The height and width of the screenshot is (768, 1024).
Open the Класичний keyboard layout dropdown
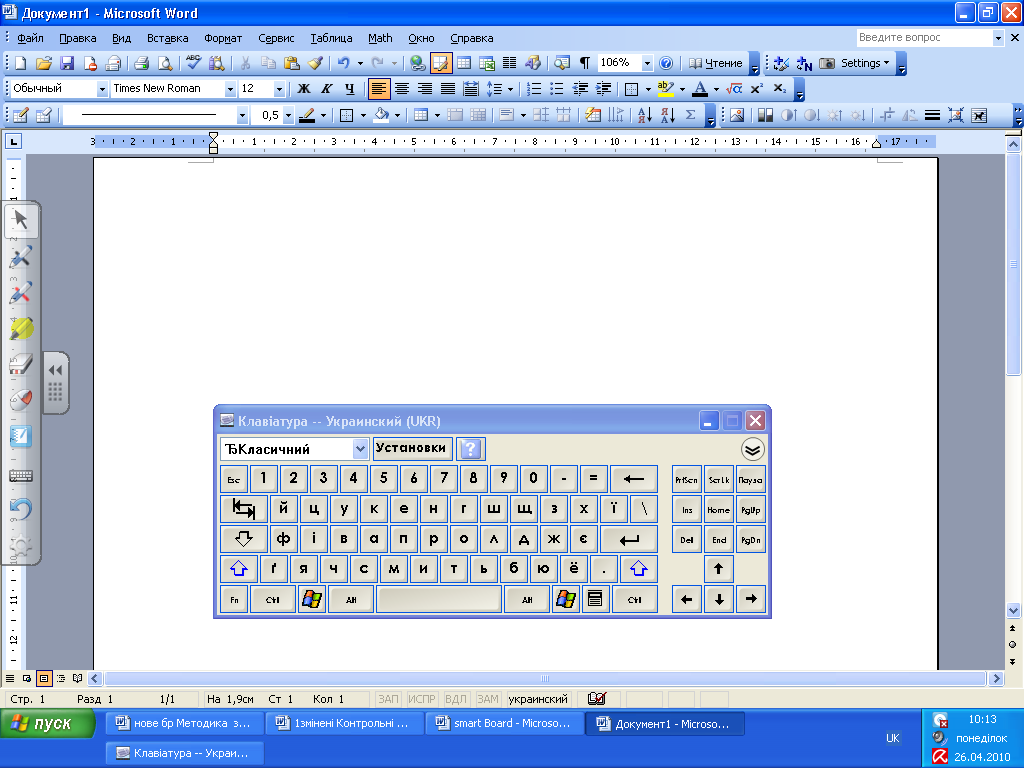(x=360, y=449)
